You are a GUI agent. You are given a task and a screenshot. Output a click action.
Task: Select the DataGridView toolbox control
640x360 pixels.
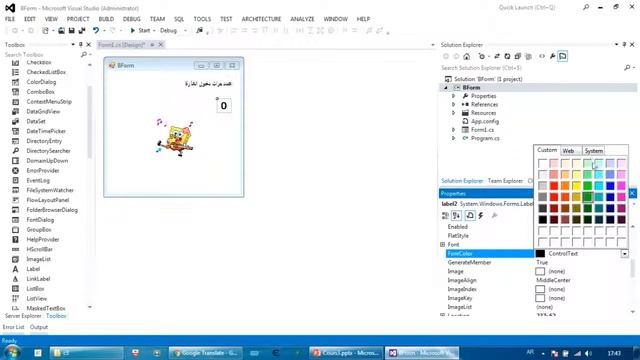click(x=43, y=111)
